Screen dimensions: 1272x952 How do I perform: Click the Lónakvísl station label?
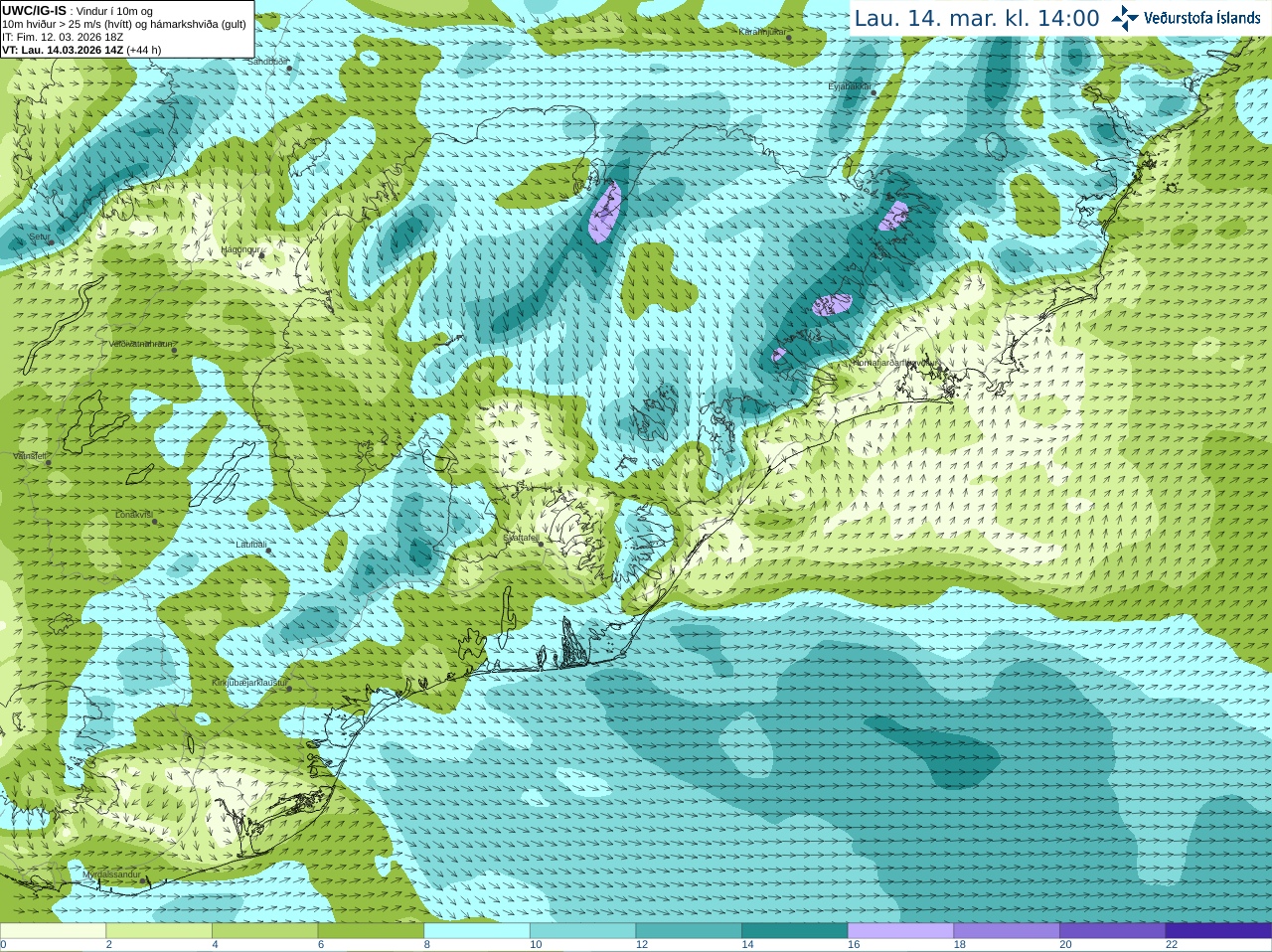click(134, 515)
